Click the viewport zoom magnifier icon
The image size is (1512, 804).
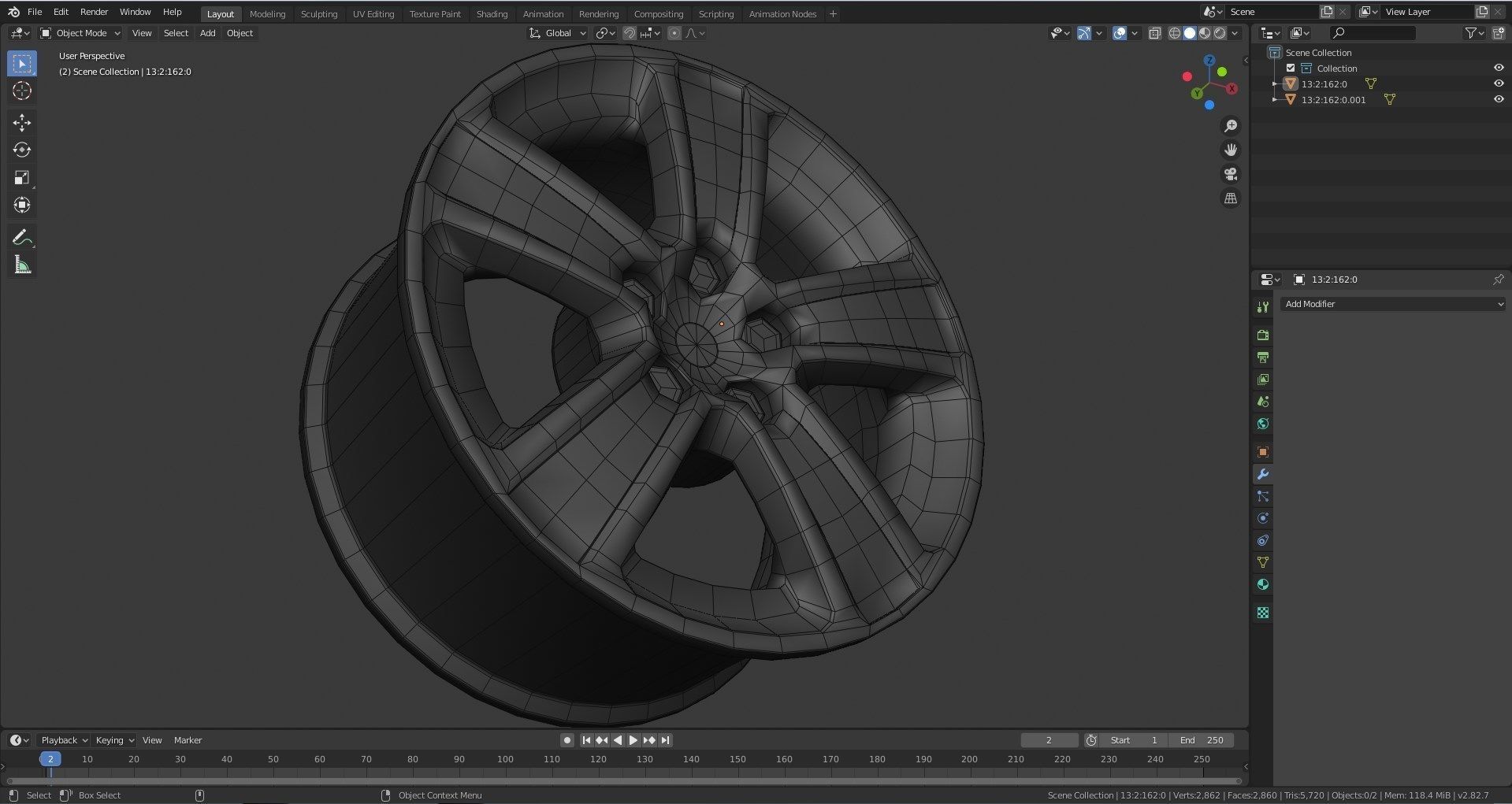1231,126
